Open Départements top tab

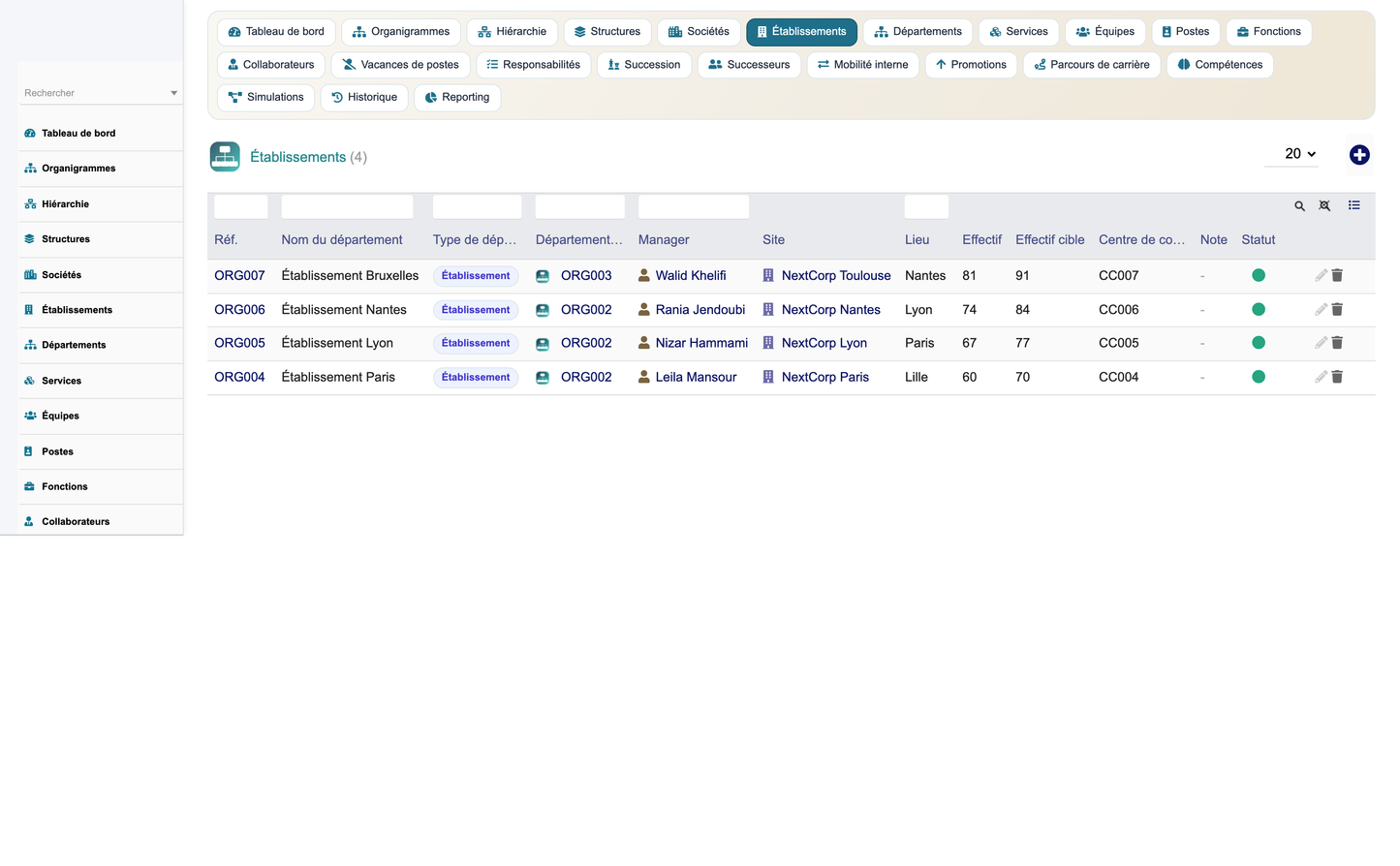[x=918, y=32]
